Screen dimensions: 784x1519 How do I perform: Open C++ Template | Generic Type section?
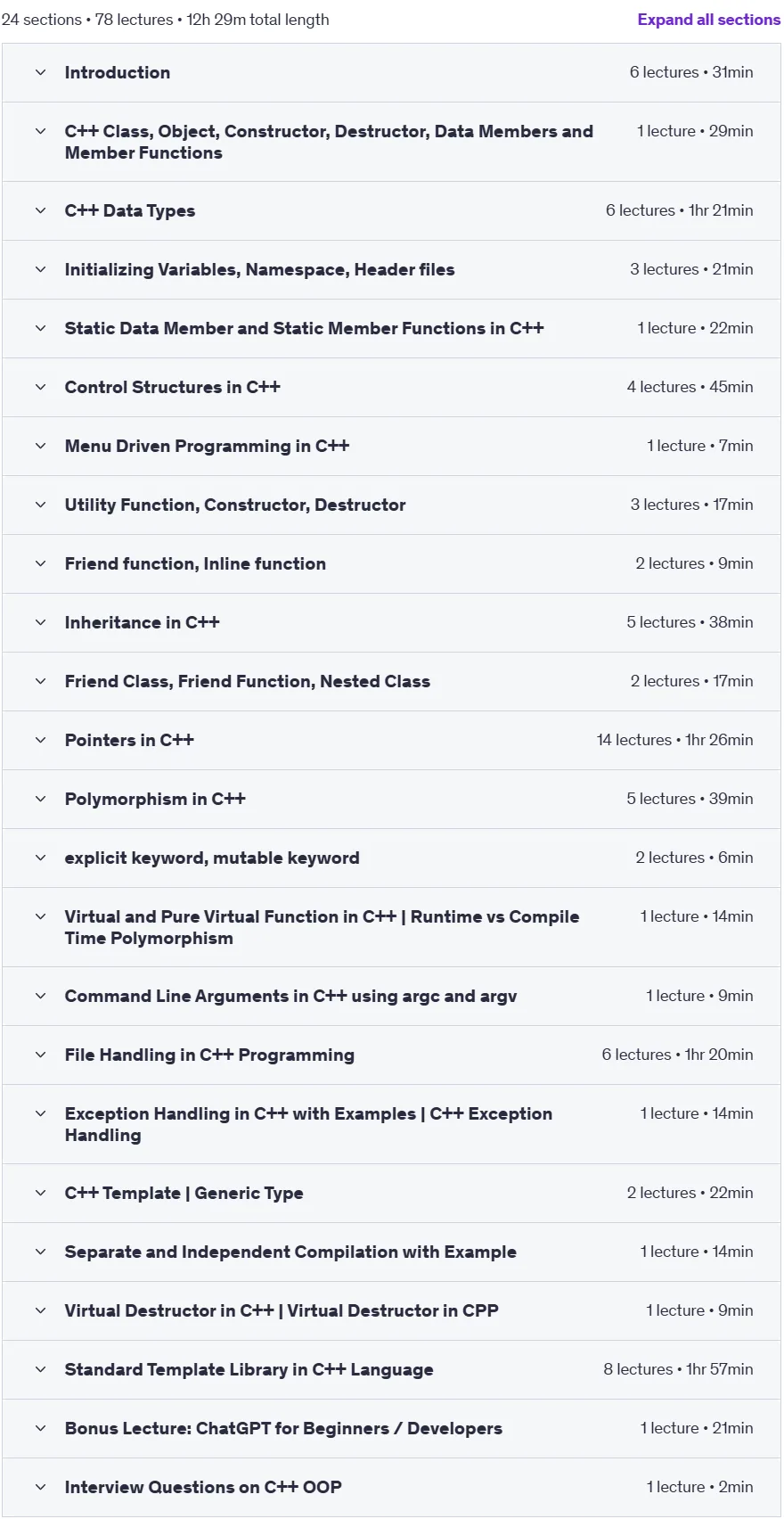click(x=392, y=1193)
